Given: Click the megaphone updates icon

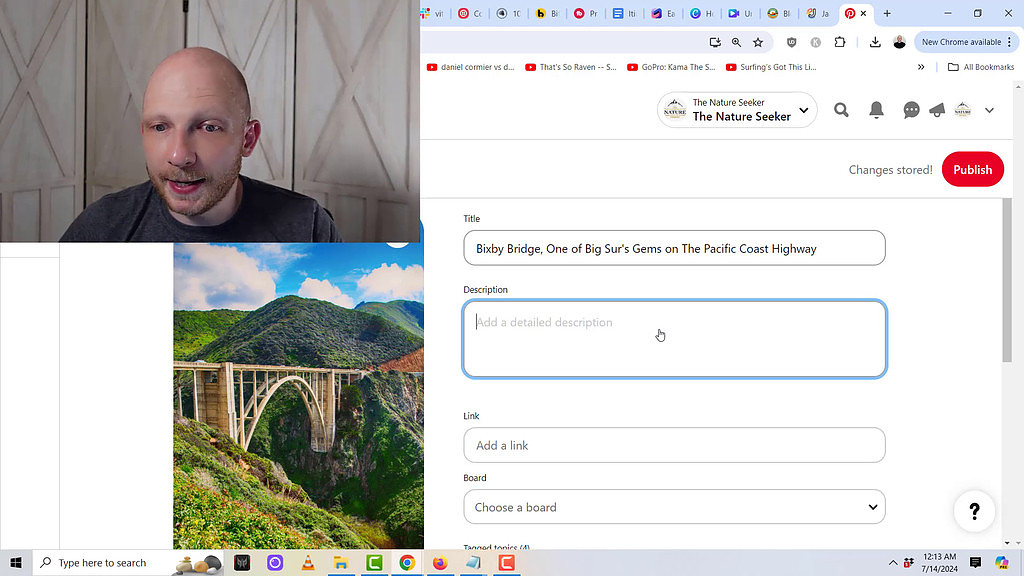Looking at the screenshot, I should click(937, 110).
